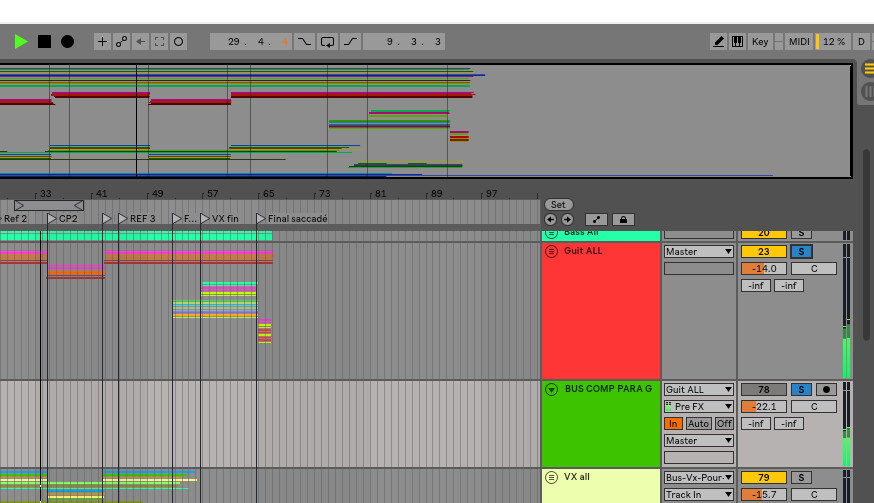
Task: Open the Guit ALL input dropdown on BUS COMP
Action: tap(698, 389)
